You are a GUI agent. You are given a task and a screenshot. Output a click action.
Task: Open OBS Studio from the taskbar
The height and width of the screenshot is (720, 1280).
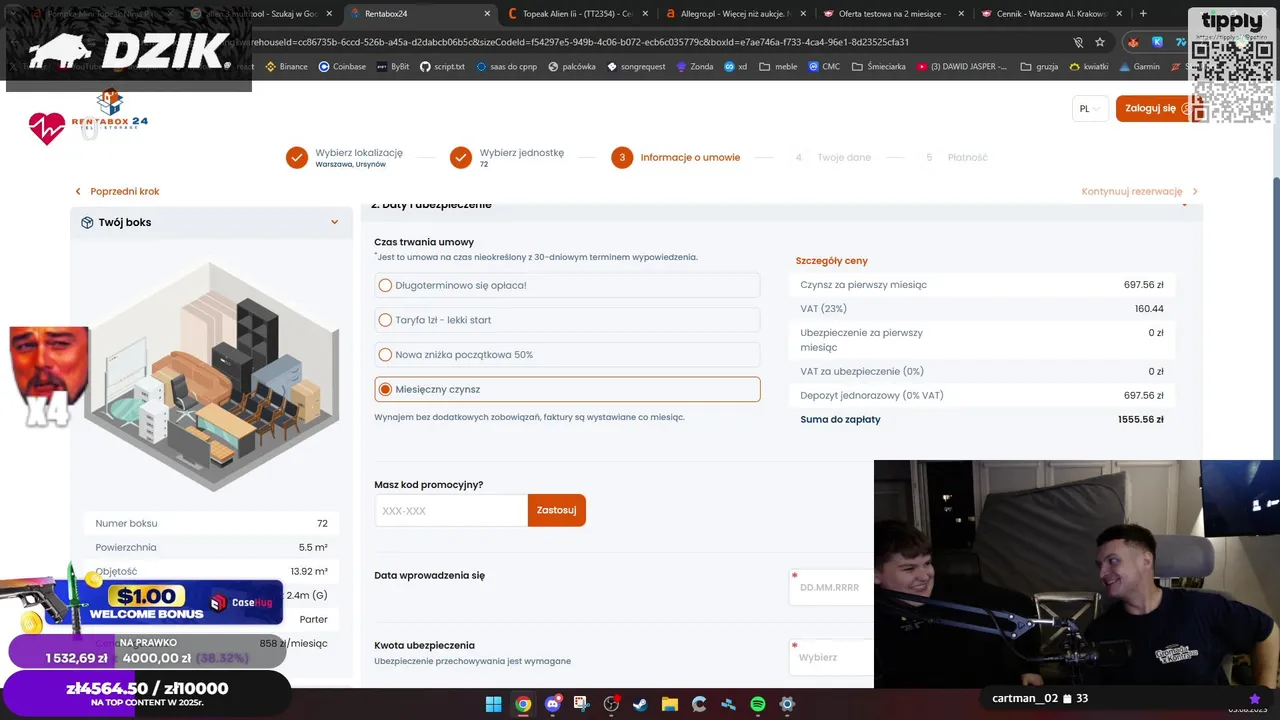tap(611, 704)
